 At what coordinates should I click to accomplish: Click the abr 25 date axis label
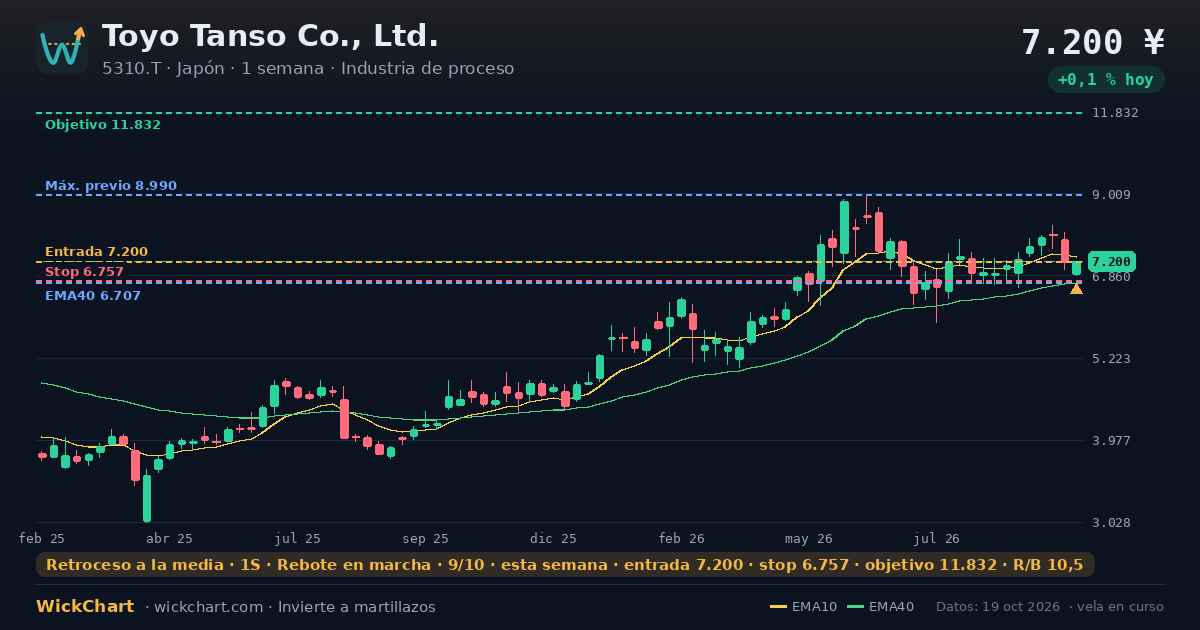pyautogui.click(x=170, y=538)
